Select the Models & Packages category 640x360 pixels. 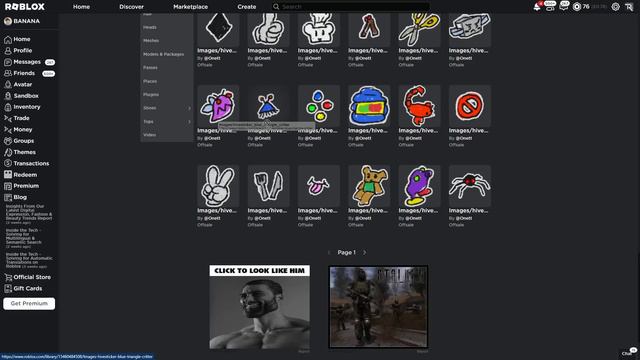click(163, 54)
